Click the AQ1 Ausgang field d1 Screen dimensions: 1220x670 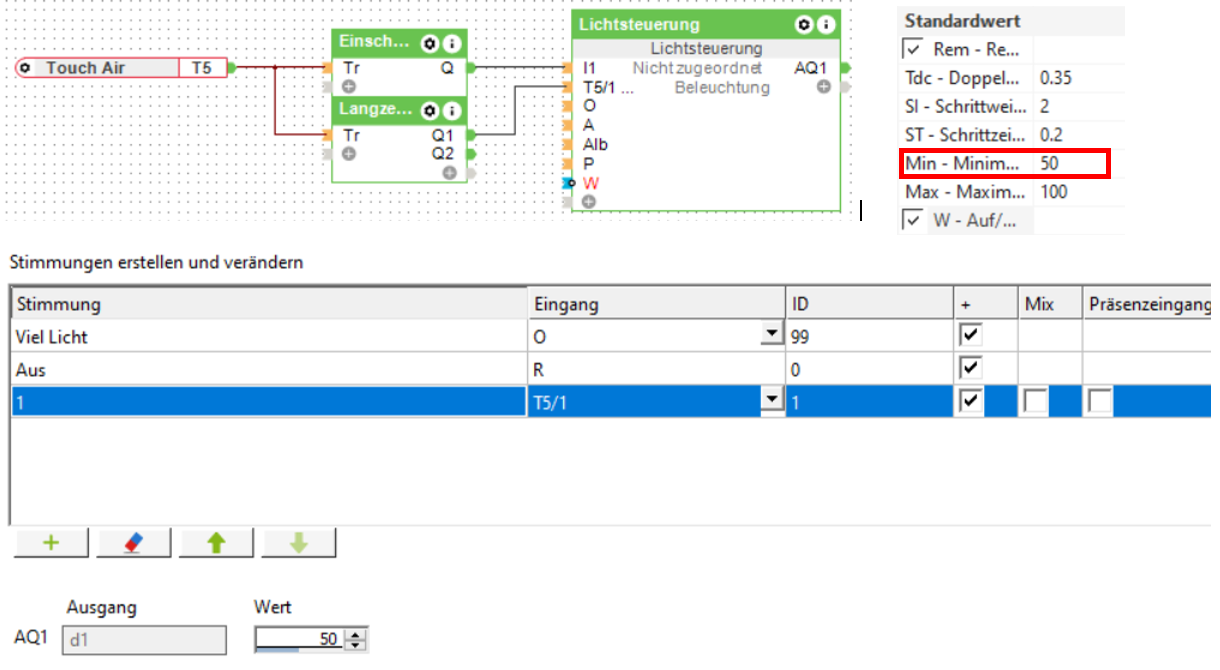point(144,640)
